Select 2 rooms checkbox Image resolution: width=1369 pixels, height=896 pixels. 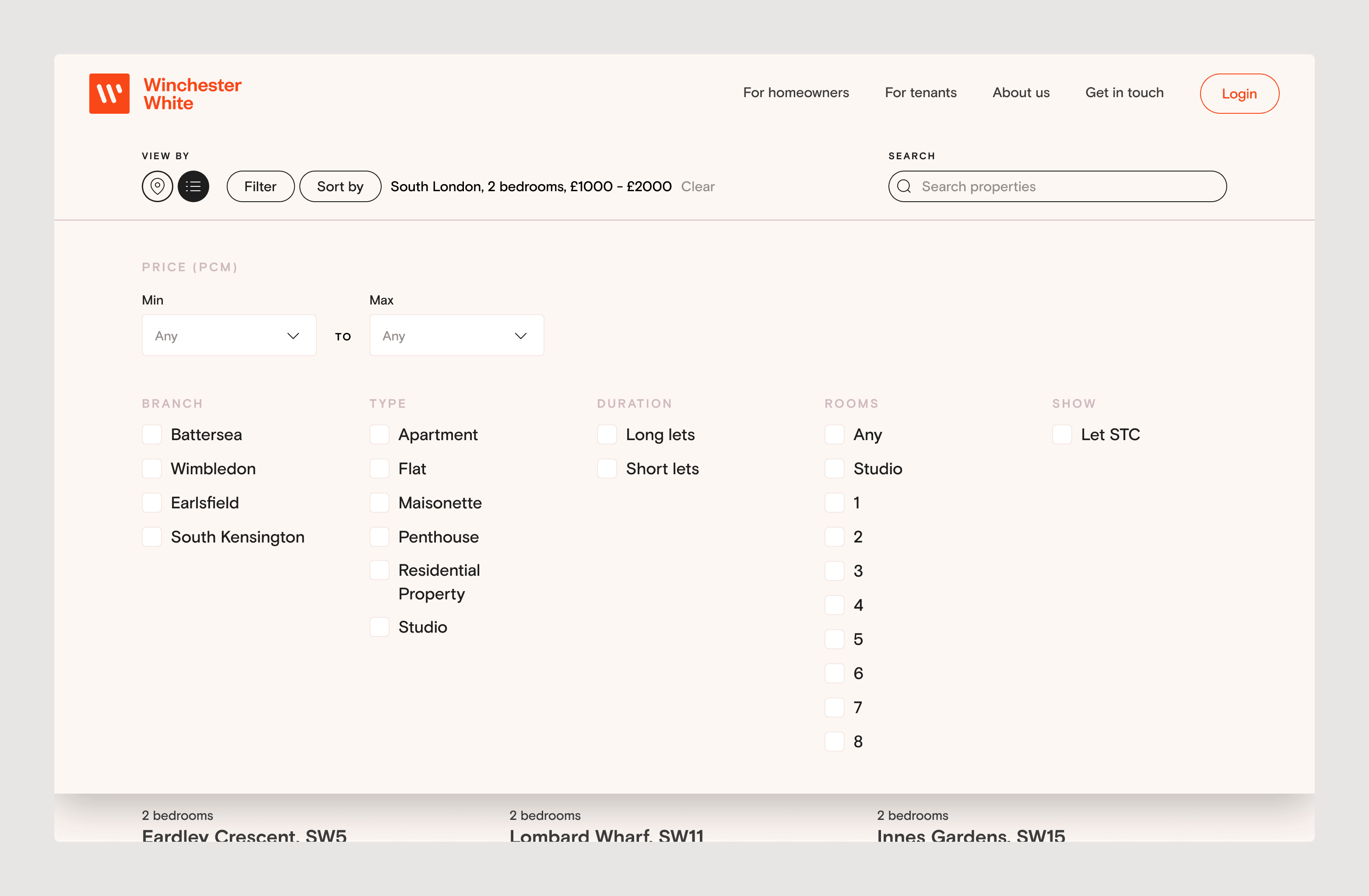(834, 536)
